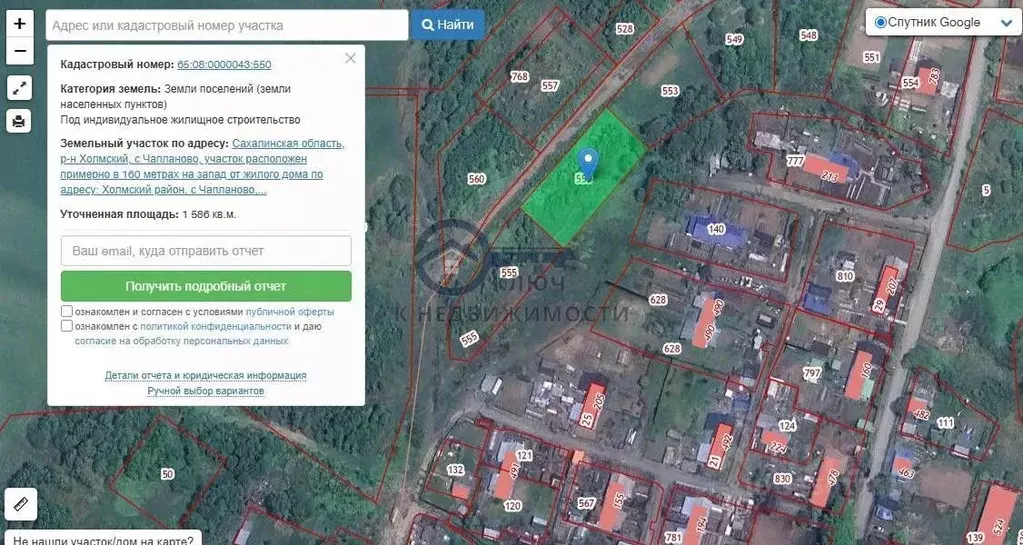Viewport: 1023px width, 545px height.
Task: Check the public offer agreement checkbox
Action: click(67, 311)
